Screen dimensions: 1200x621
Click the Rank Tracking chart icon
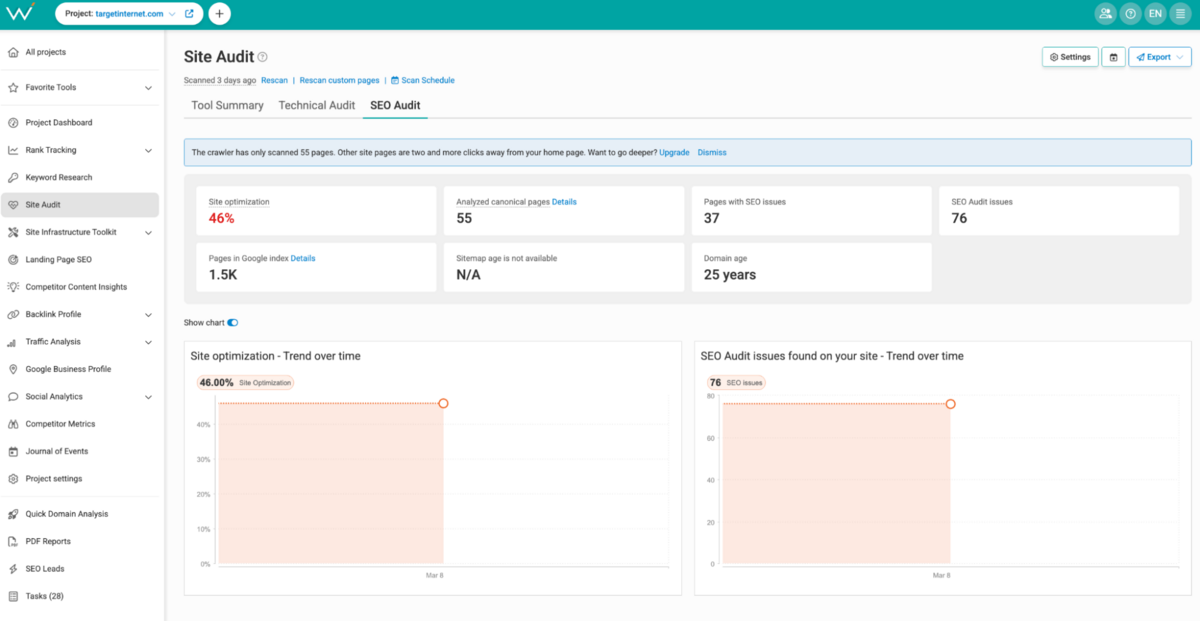click(14, 150)
